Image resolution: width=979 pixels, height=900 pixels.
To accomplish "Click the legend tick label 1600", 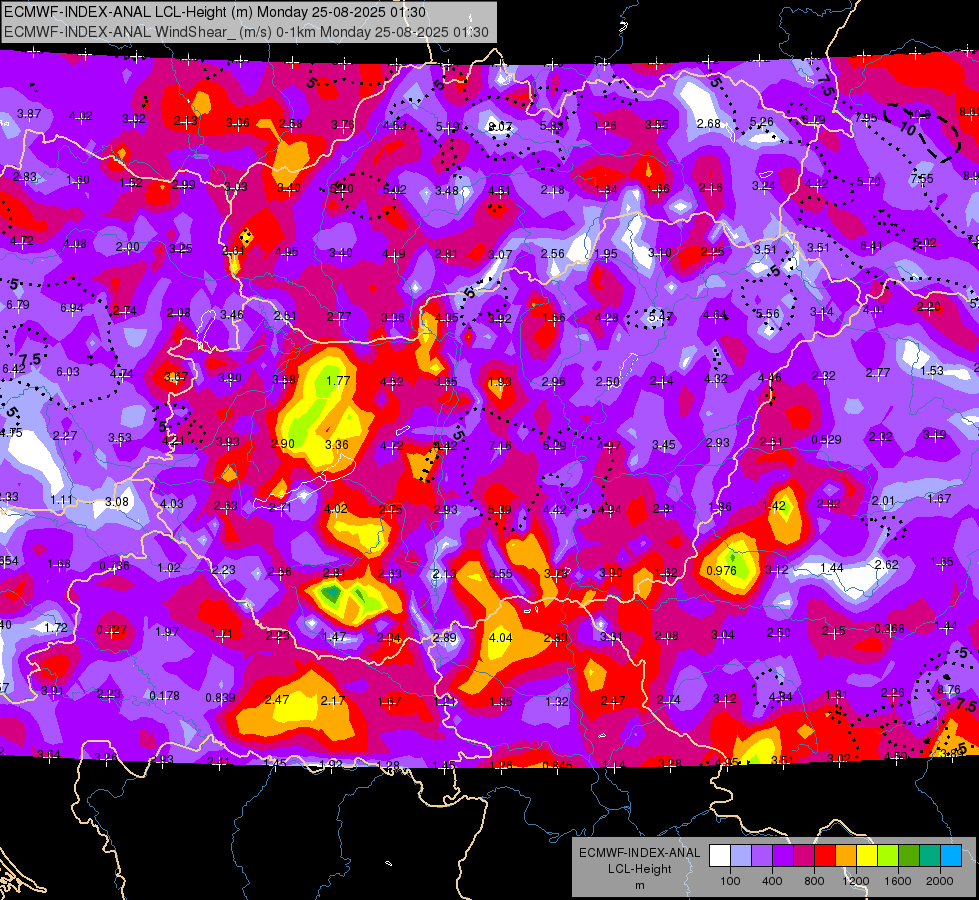I will pos(898,881).
